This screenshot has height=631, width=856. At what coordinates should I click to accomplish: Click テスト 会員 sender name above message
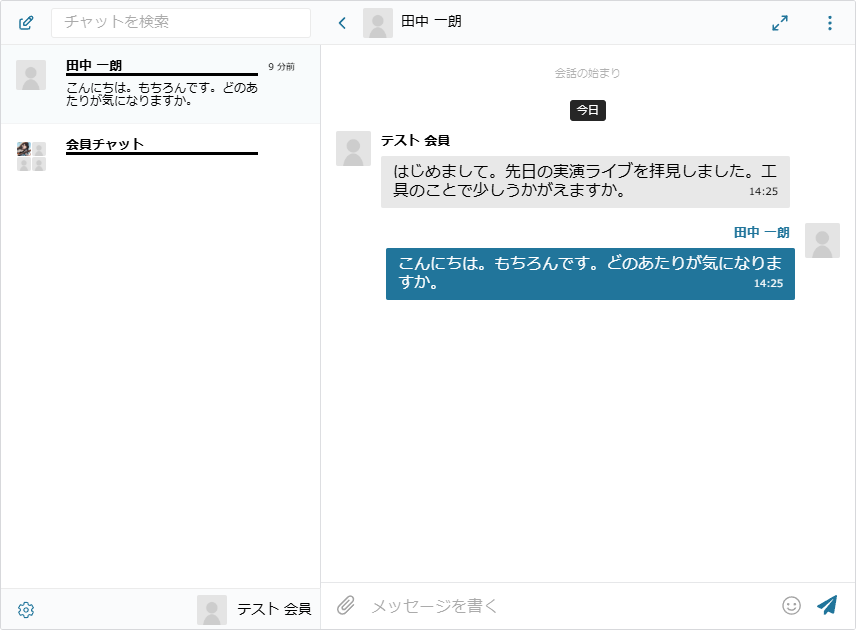click(x=415, y=140)
